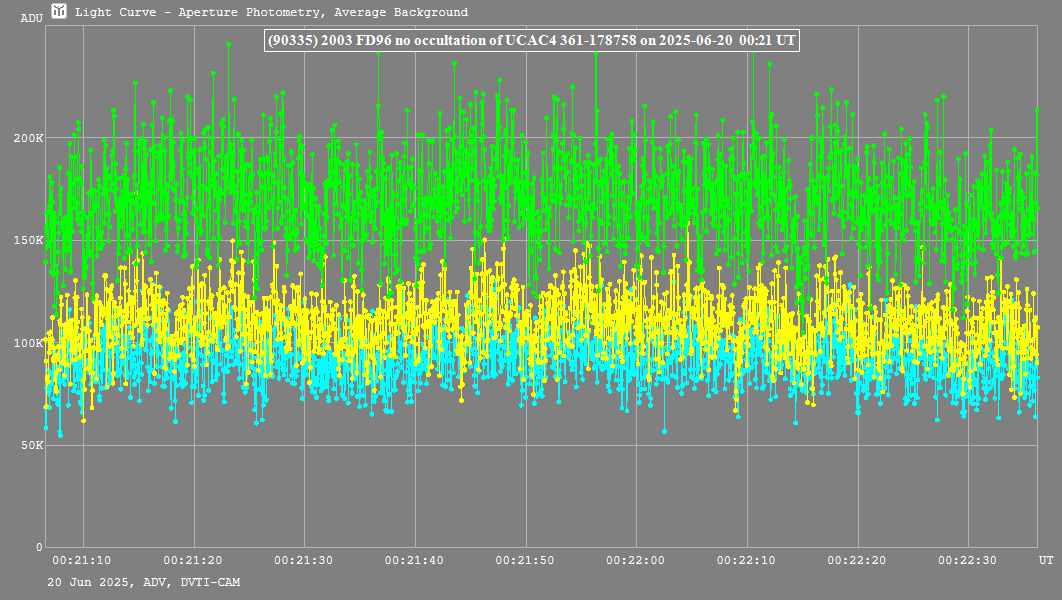
Task: Click the date and camera footer text
Action: coord(143,582)
